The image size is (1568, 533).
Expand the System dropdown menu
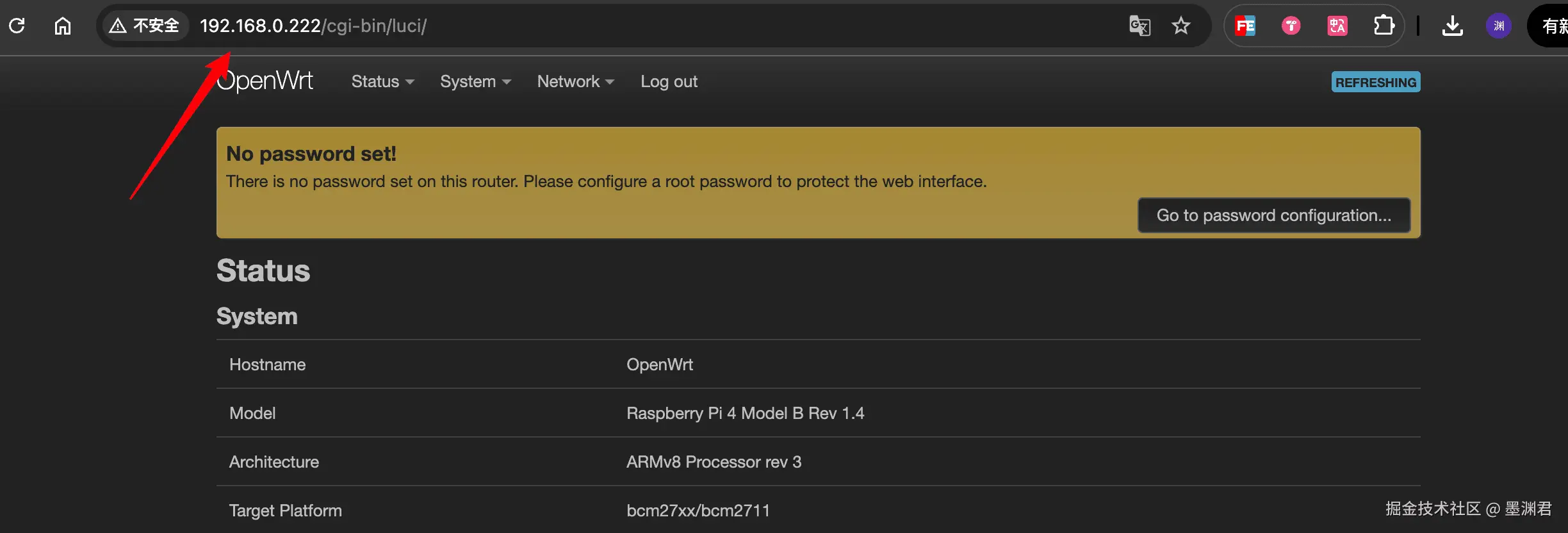(475, 81)
